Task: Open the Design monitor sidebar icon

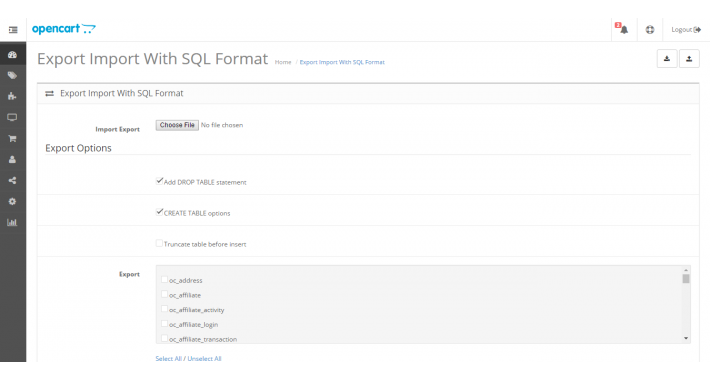Action: (x=13, y=118)
